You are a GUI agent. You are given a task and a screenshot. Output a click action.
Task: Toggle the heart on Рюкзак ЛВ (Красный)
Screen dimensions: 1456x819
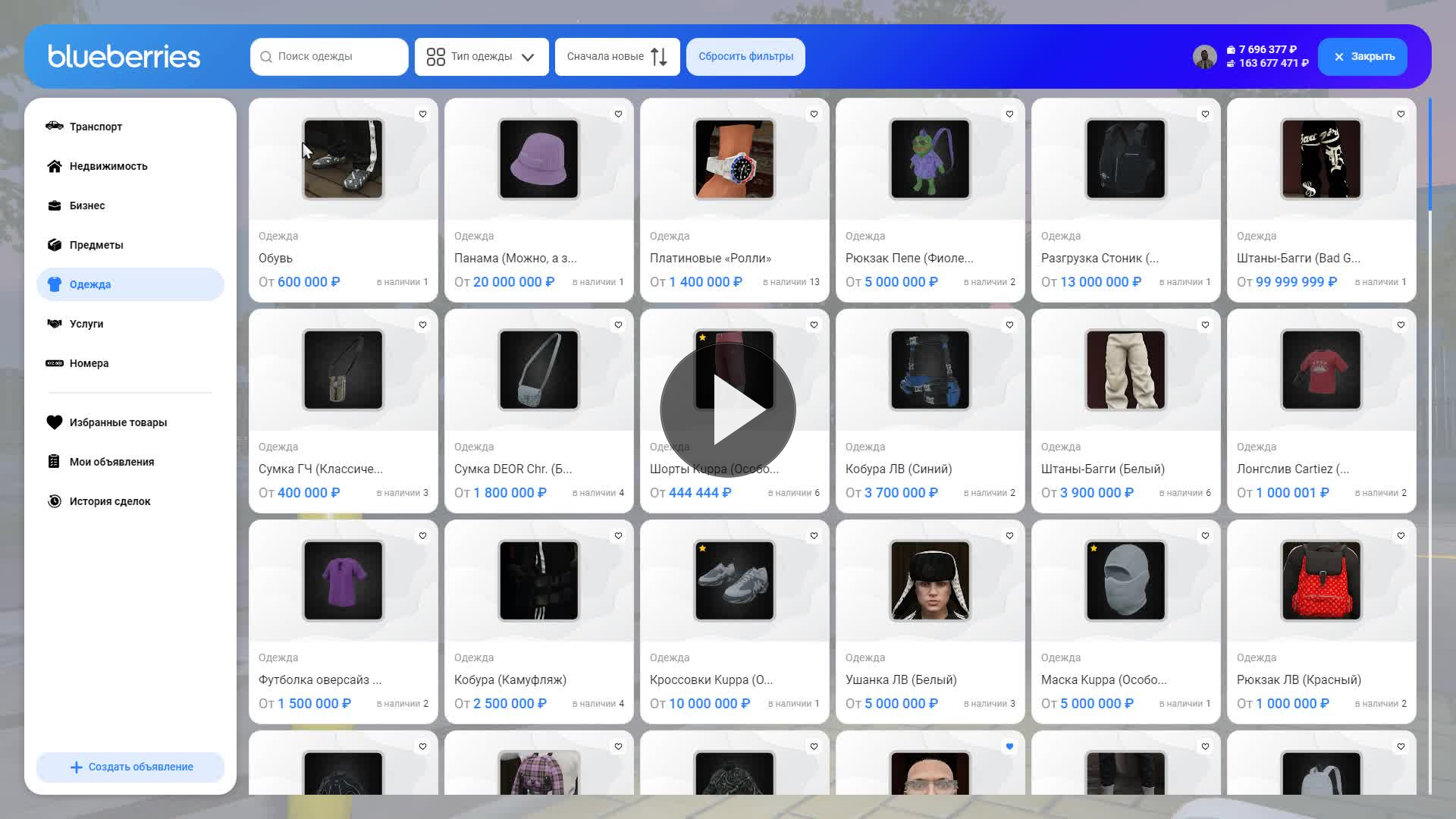1401,536
